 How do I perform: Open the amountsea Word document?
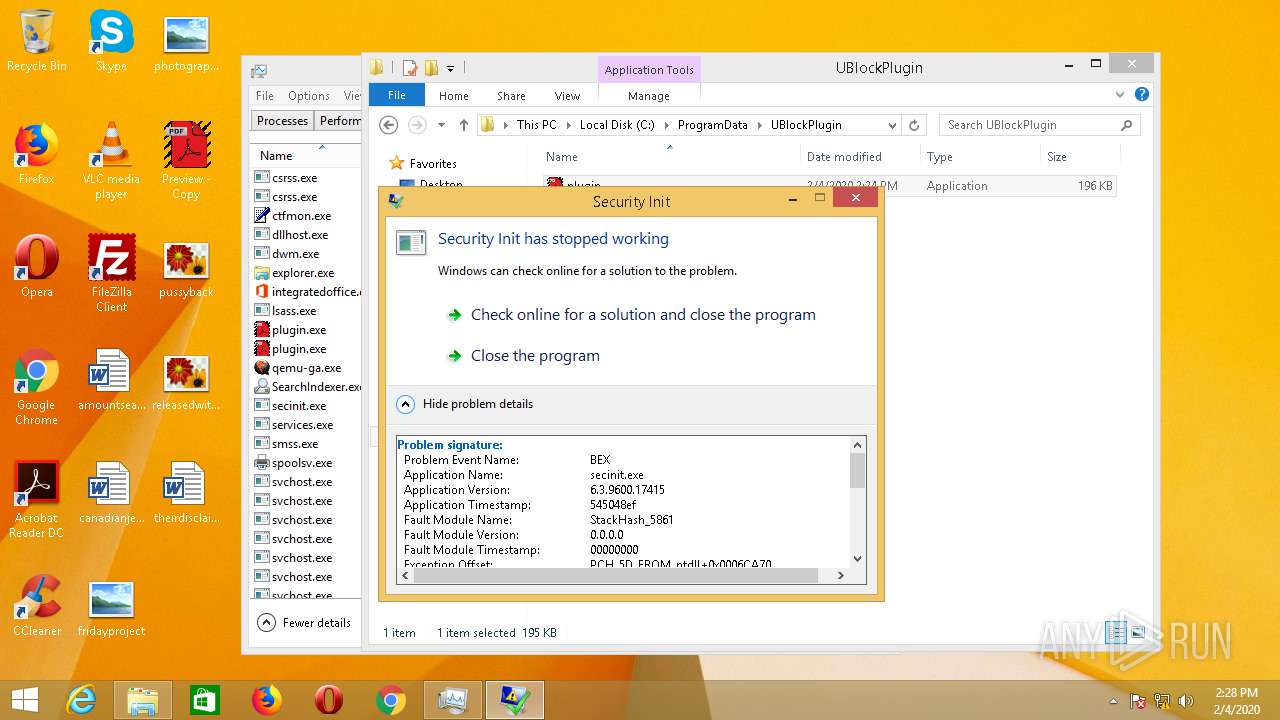point(111,380)
